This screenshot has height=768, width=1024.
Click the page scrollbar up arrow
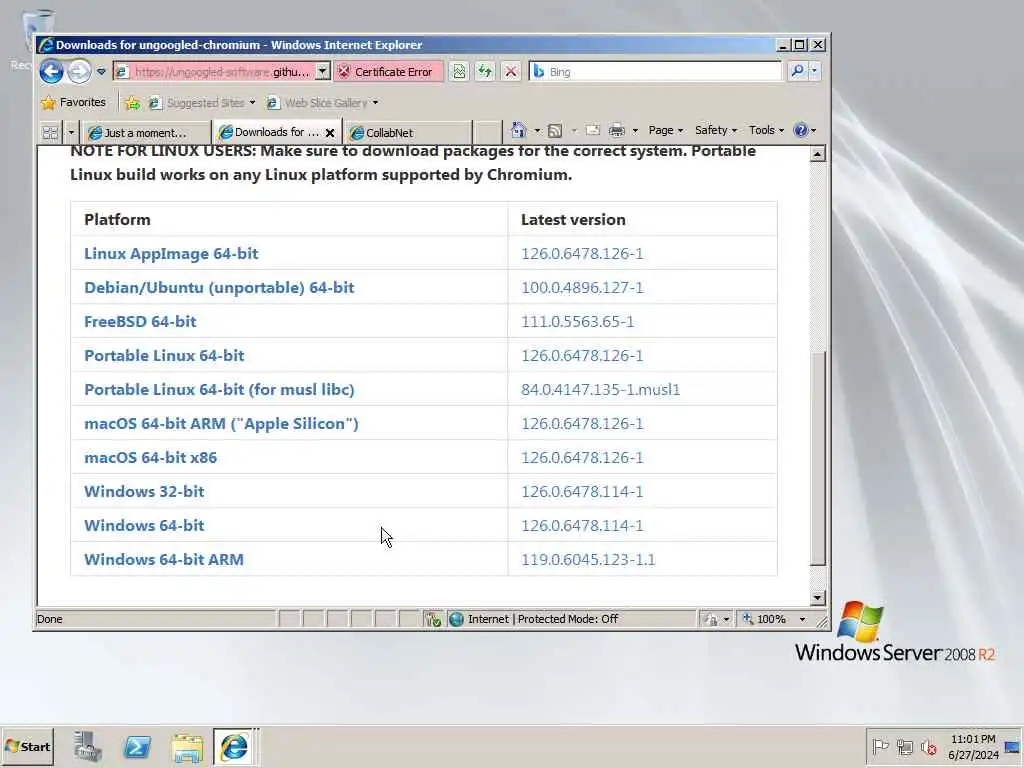pyautogui.click(x=817, y=154)
